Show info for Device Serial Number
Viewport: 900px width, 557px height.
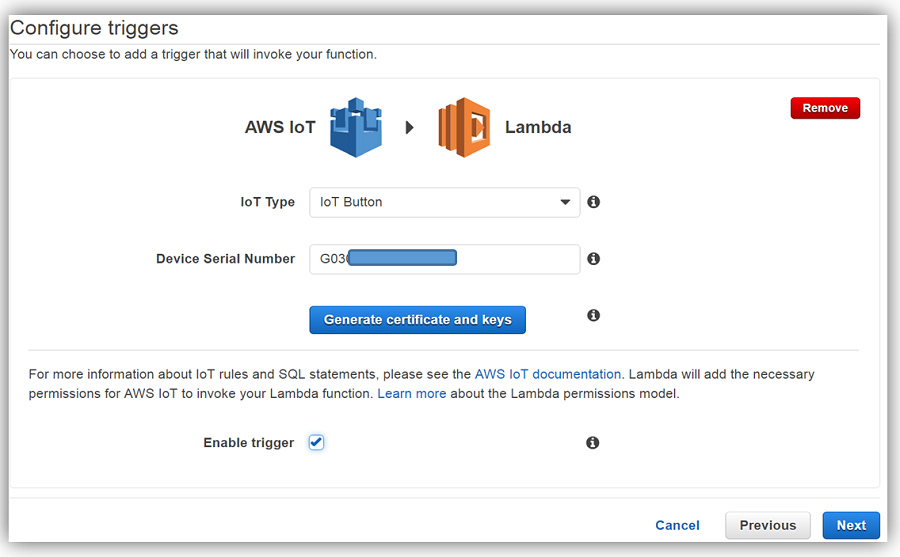pyautogui.click(x=593, y=259)
